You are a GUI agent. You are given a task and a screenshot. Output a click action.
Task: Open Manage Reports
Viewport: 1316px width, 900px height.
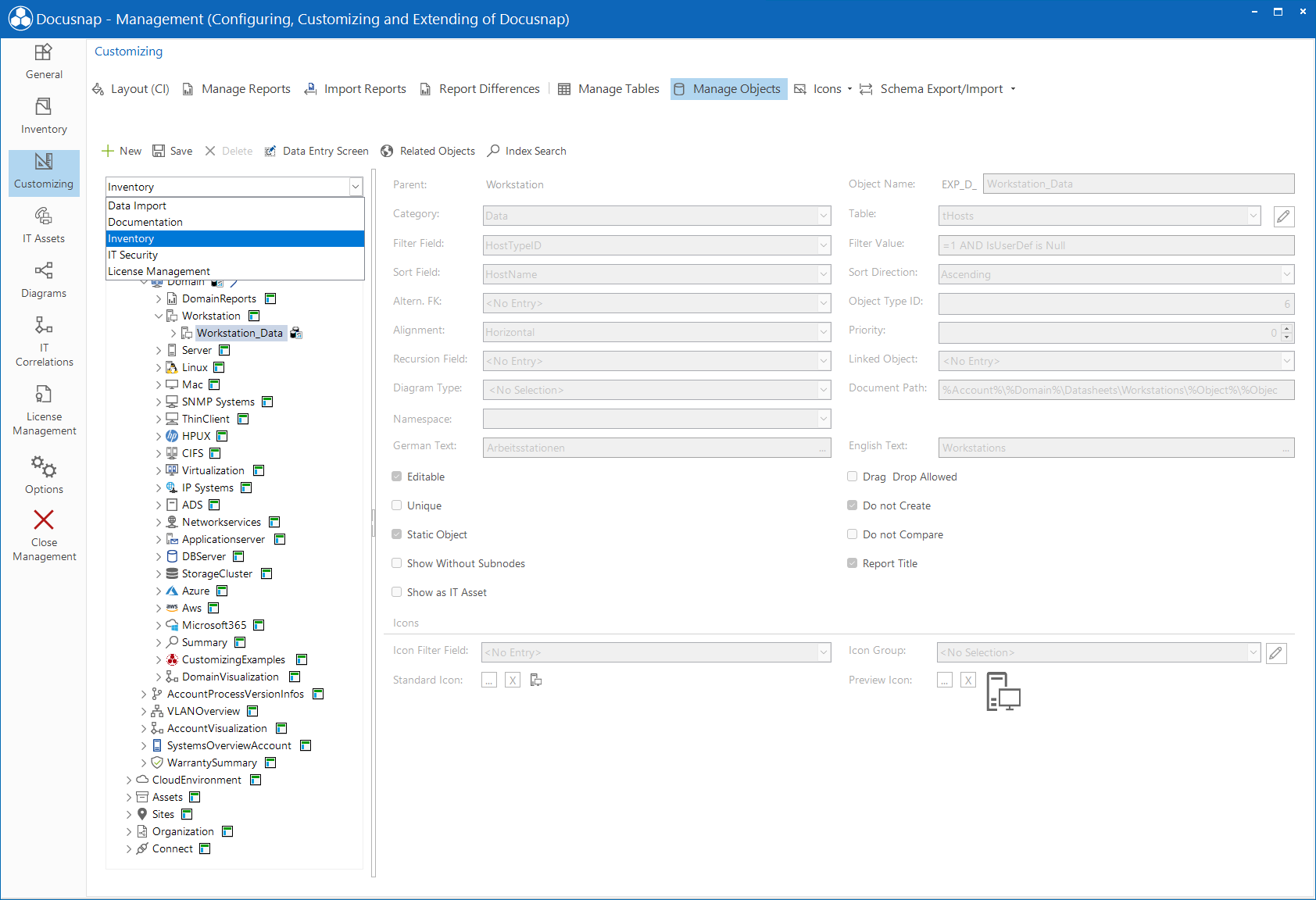point(237,89)
